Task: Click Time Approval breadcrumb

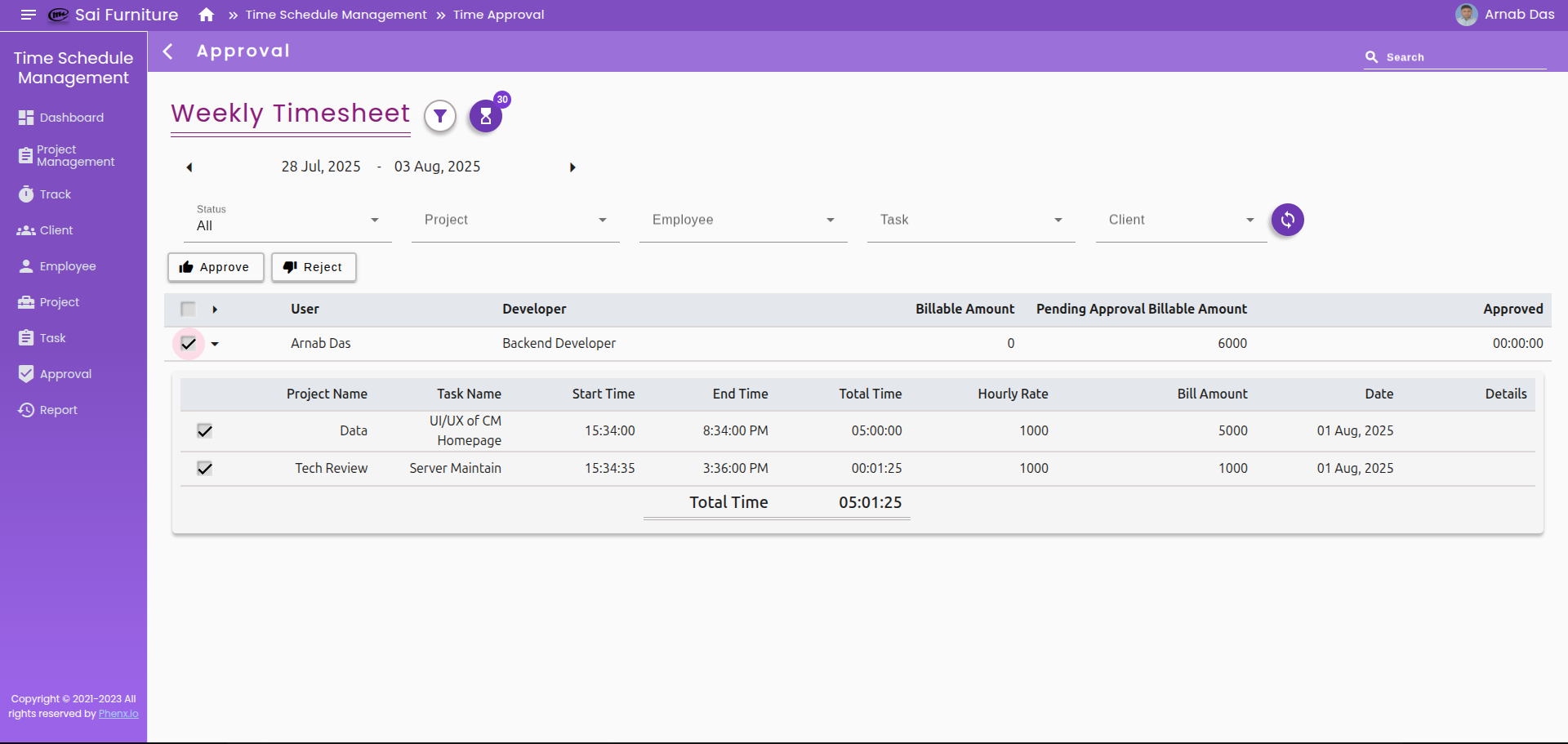Action: click(x=499, y=15)
